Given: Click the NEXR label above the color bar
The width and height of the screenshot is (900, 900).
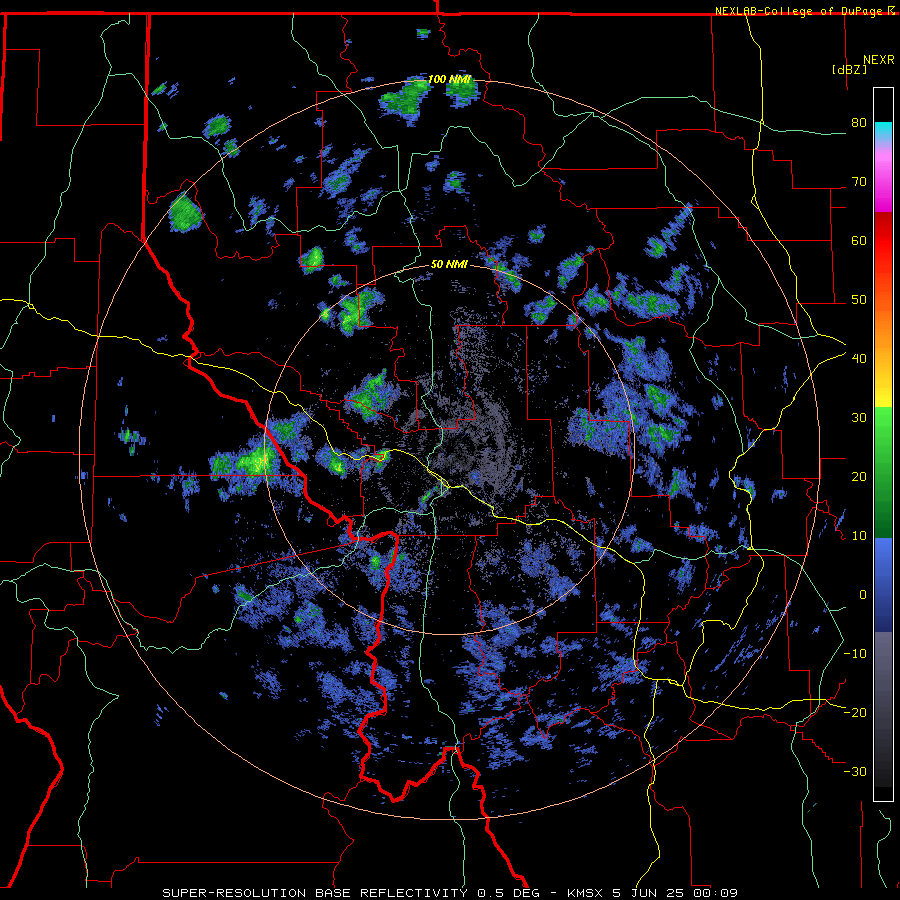Looking at the screenshot, I should (879, 60).
